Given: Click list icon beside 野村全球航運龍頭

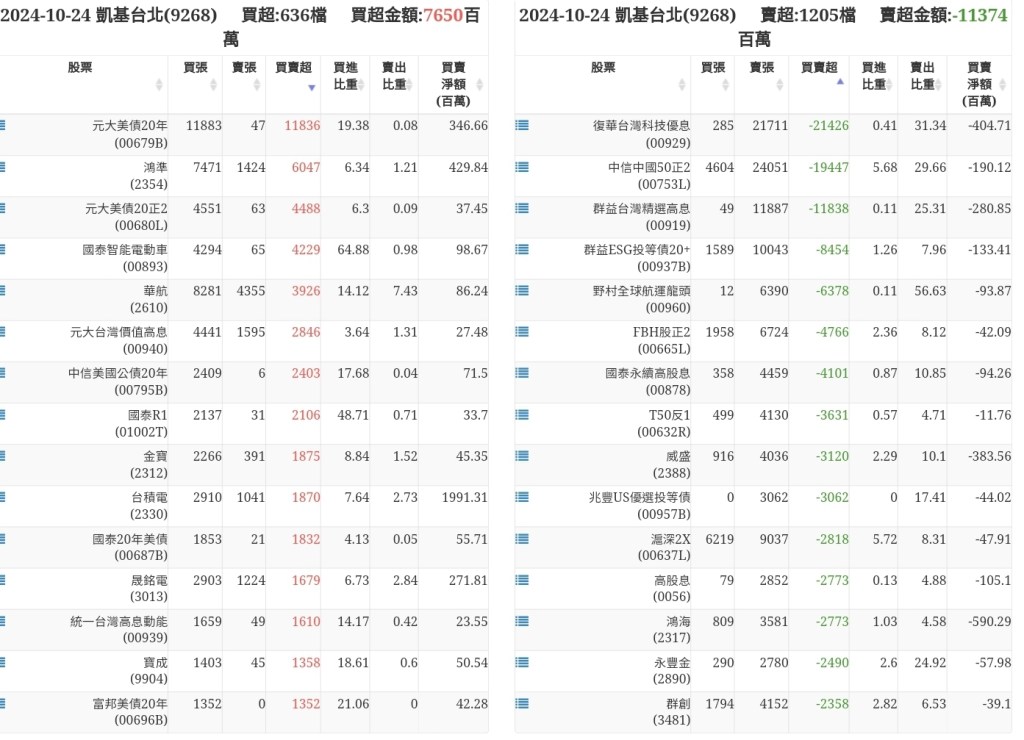Looking at the screenshot, I should (522, 291).
